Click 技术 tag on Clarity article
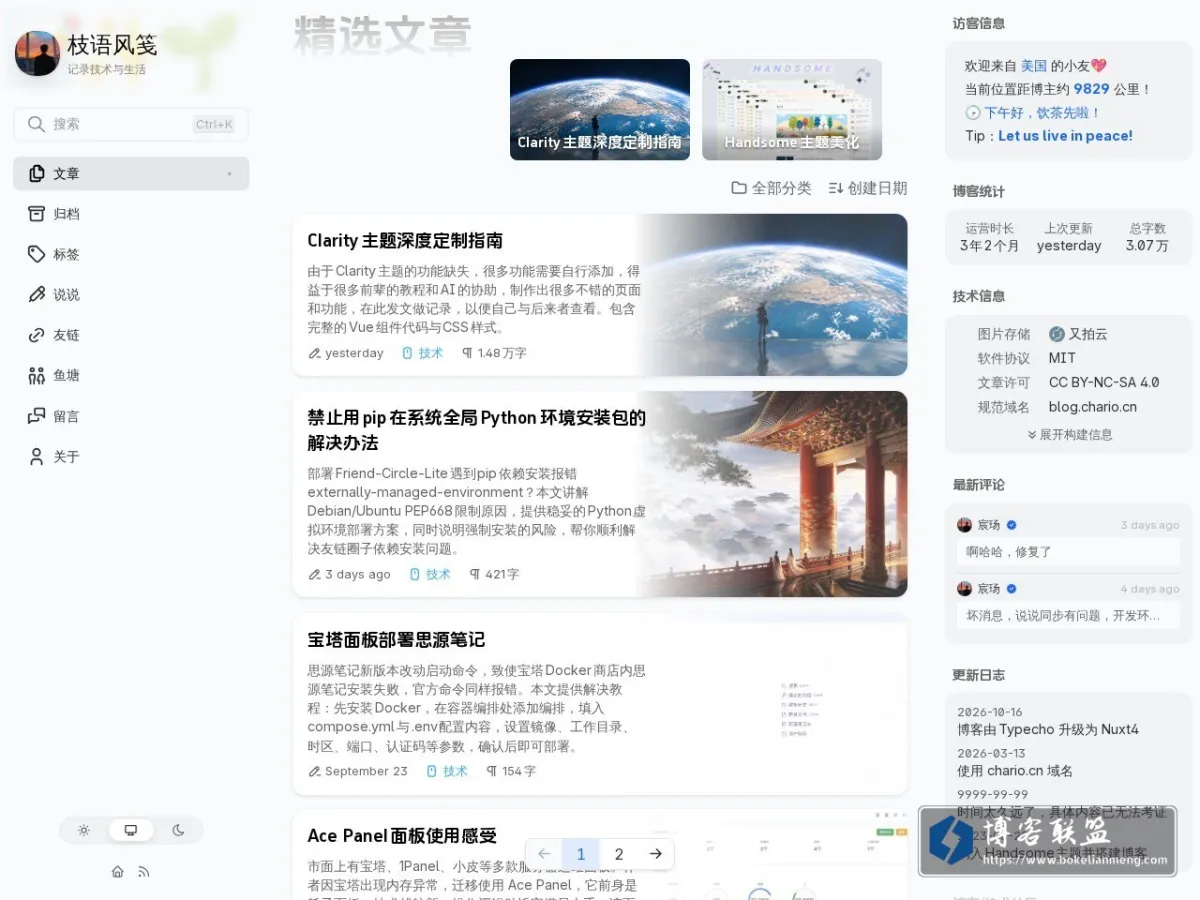Screen dimensions: 1200x900 point(423,353)
